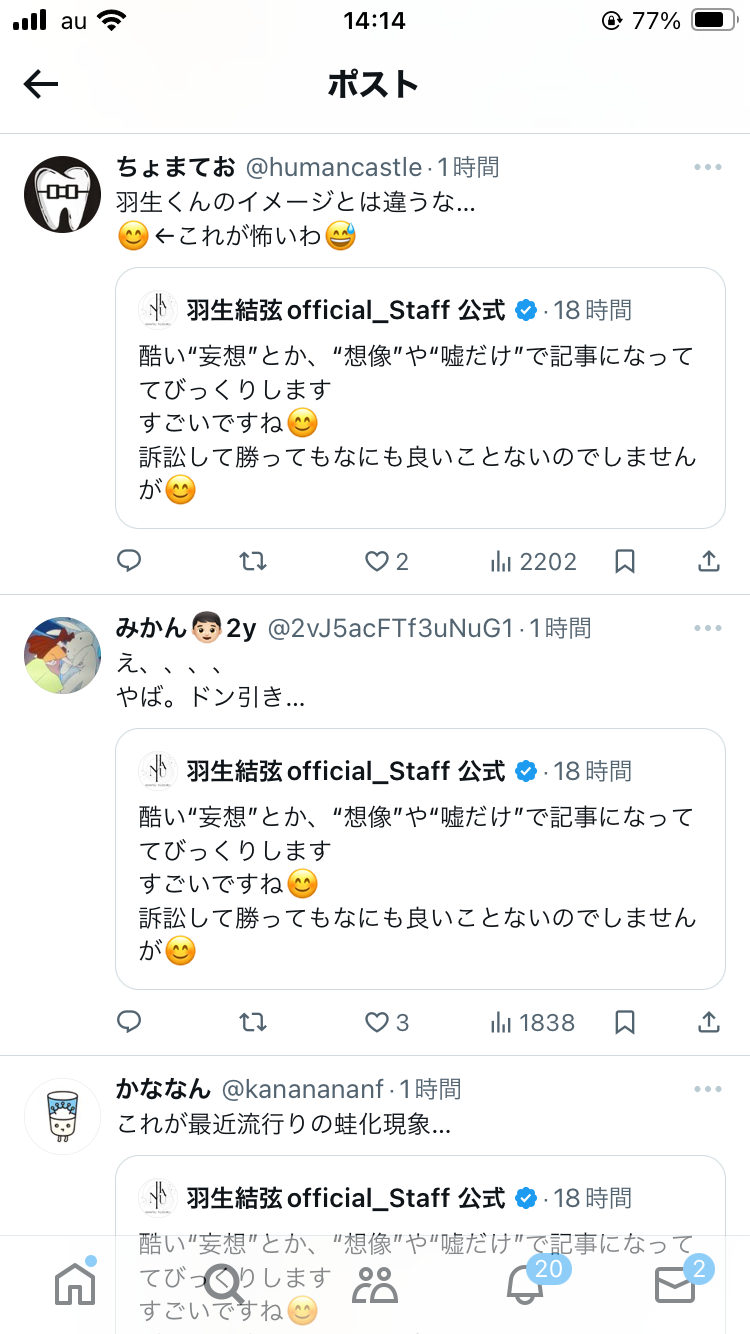
Task: Open Messages with 2 unread
Action: click(675, 1284)
